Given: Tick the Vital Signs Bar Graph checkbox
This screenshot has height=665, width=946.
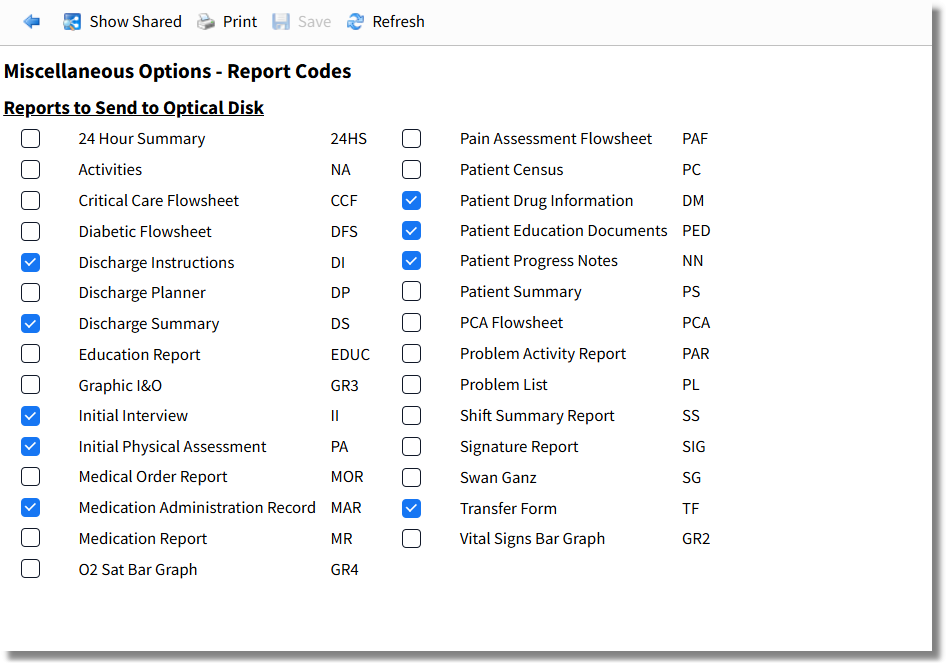Looking at the screenshot, I should click(411, 538).
